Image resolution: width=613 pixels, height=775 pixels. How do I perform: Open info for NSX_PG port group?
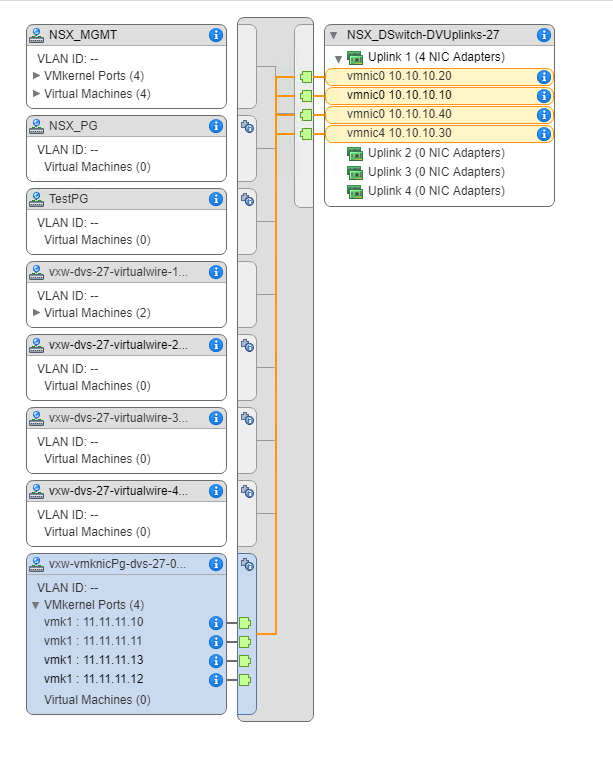click(216, 126)
